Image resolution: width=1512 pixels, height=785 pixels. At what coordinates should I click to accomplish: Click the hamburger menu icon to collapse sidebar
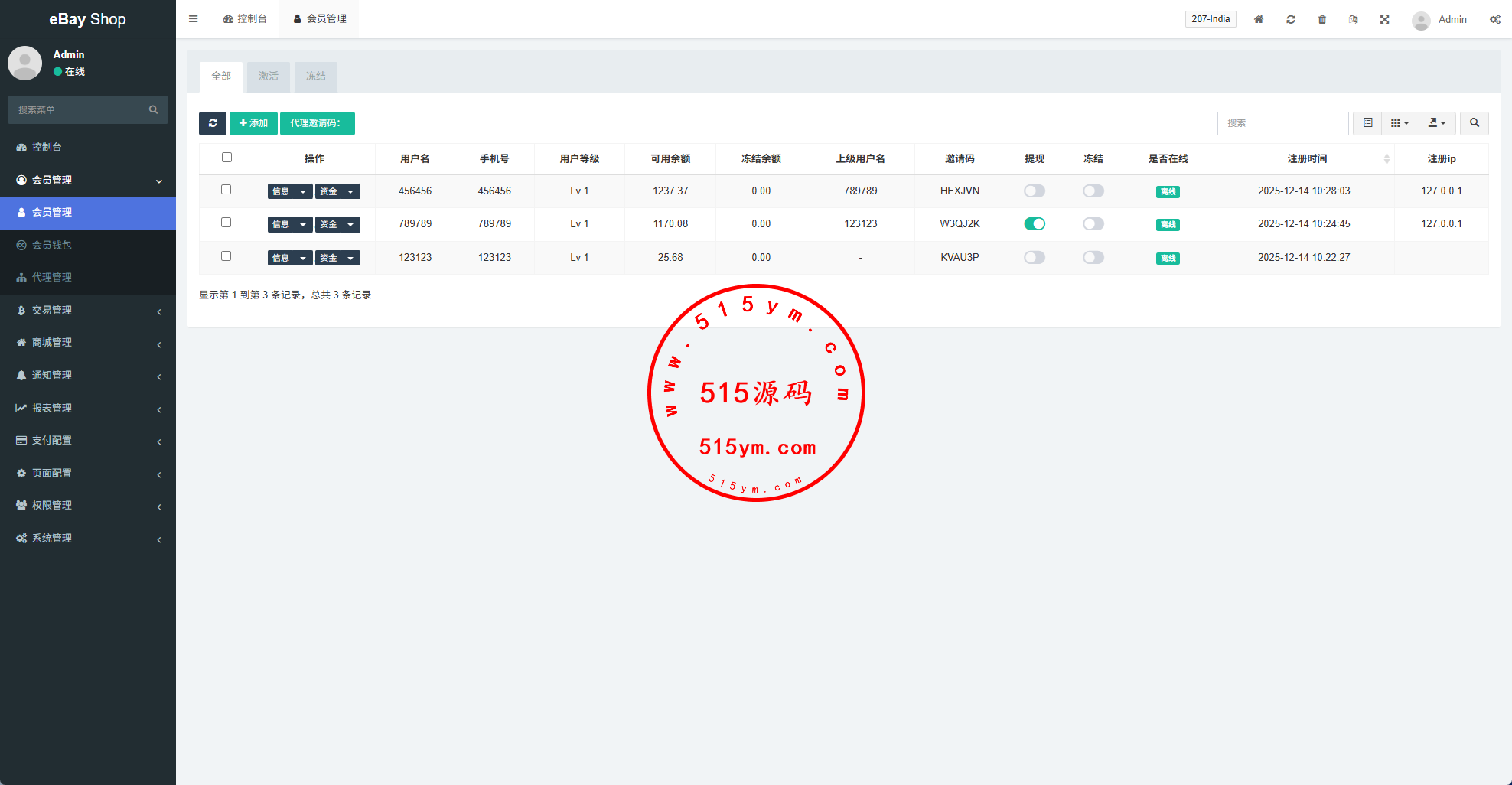[x=194, y=19]
